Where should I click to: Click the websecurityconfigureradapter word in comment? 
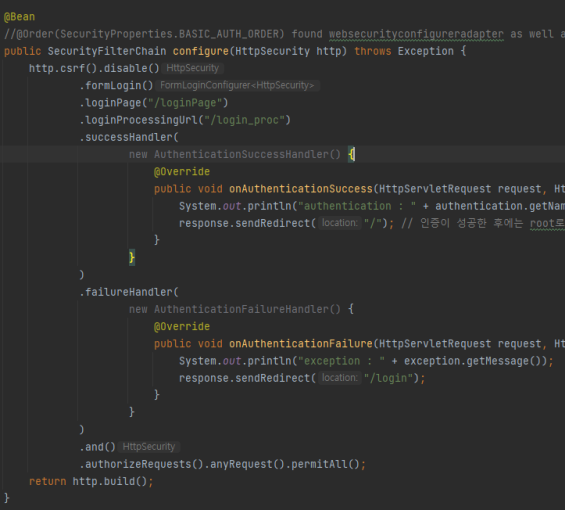click(416, 34)
